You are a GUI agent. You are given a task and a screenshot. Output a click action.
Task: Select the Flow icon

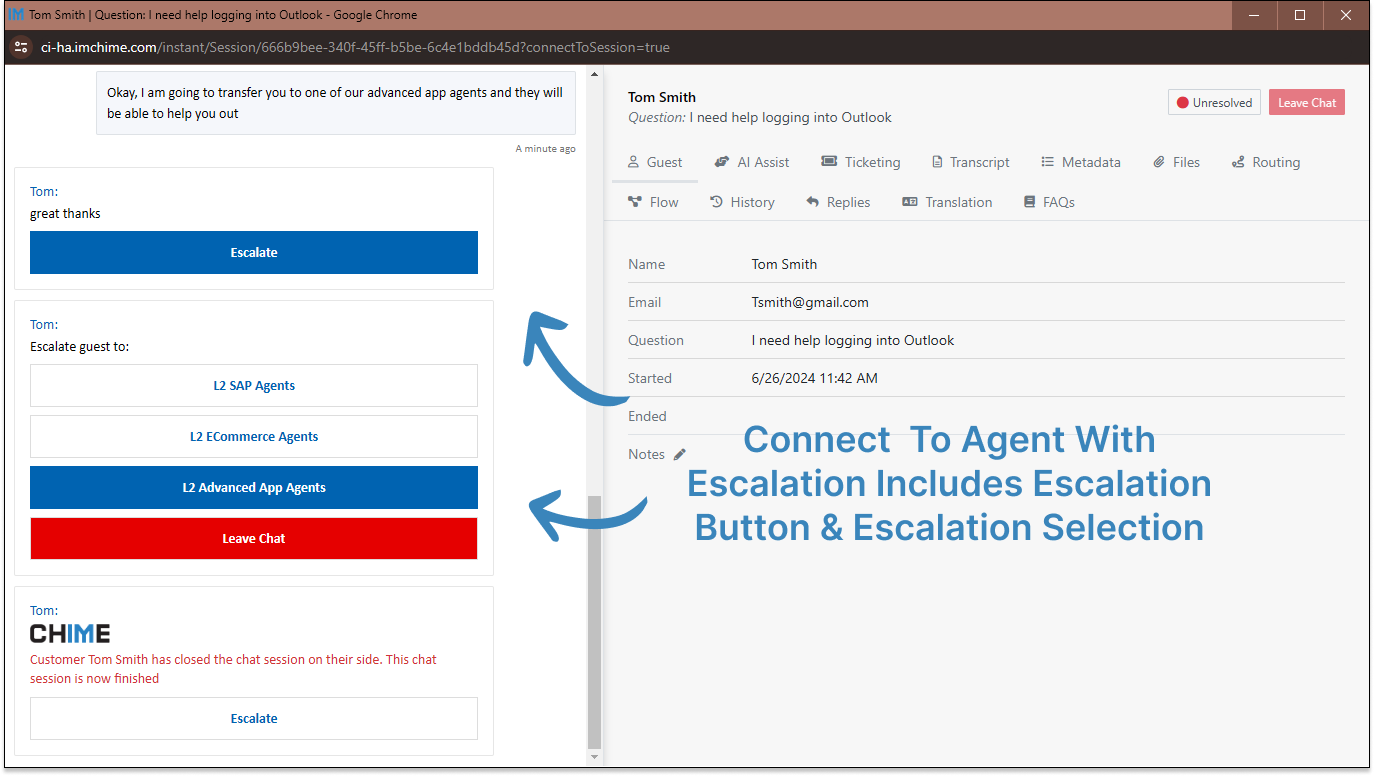[x=637, y=201]
